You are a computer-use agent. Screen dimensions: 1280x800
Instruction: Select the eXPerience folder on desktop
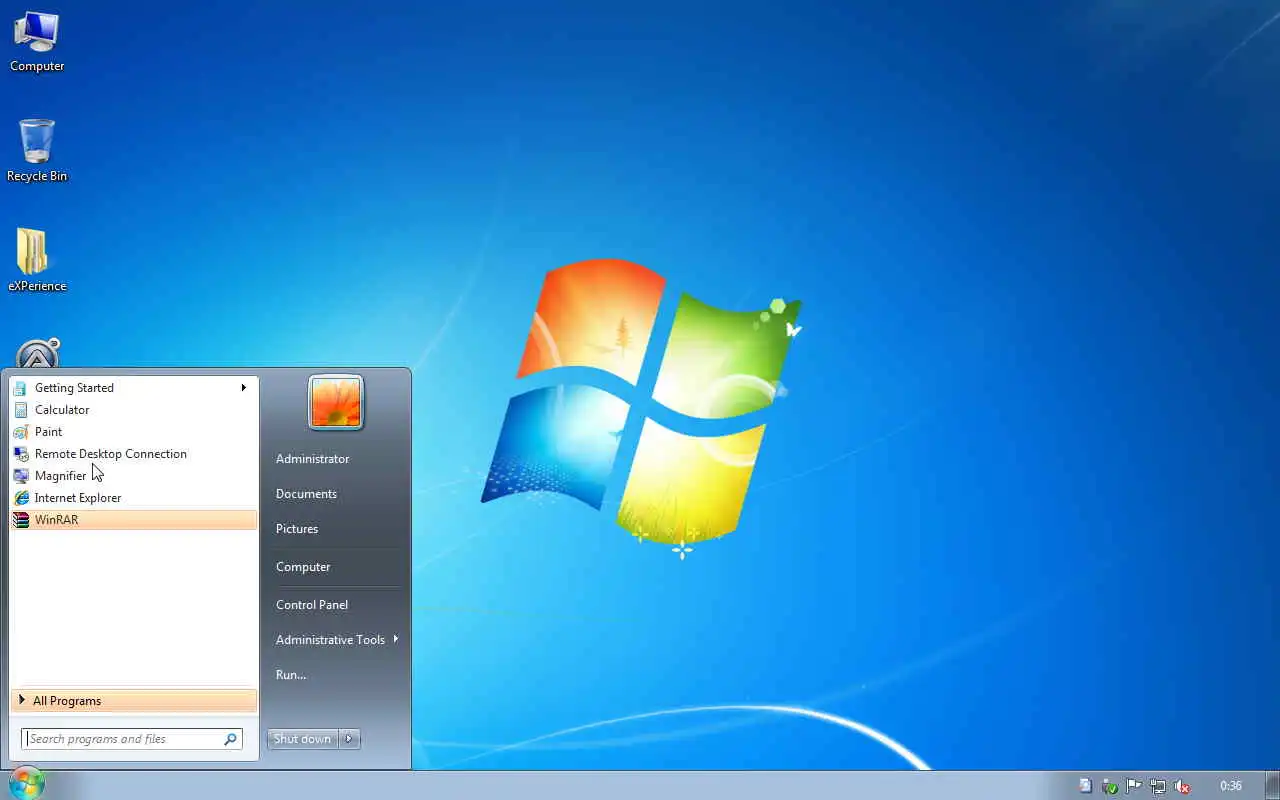(x=37, y=260)
